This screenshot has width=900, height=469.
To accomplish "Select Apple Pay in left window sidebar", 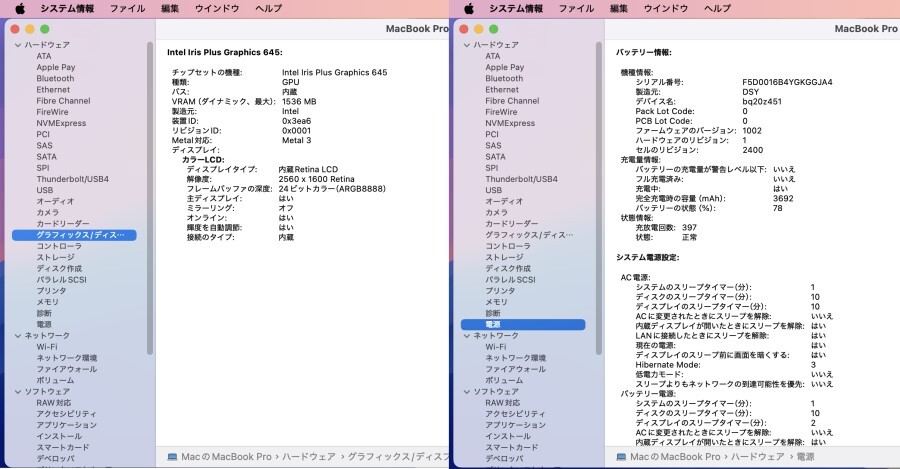I will point(56,67).
